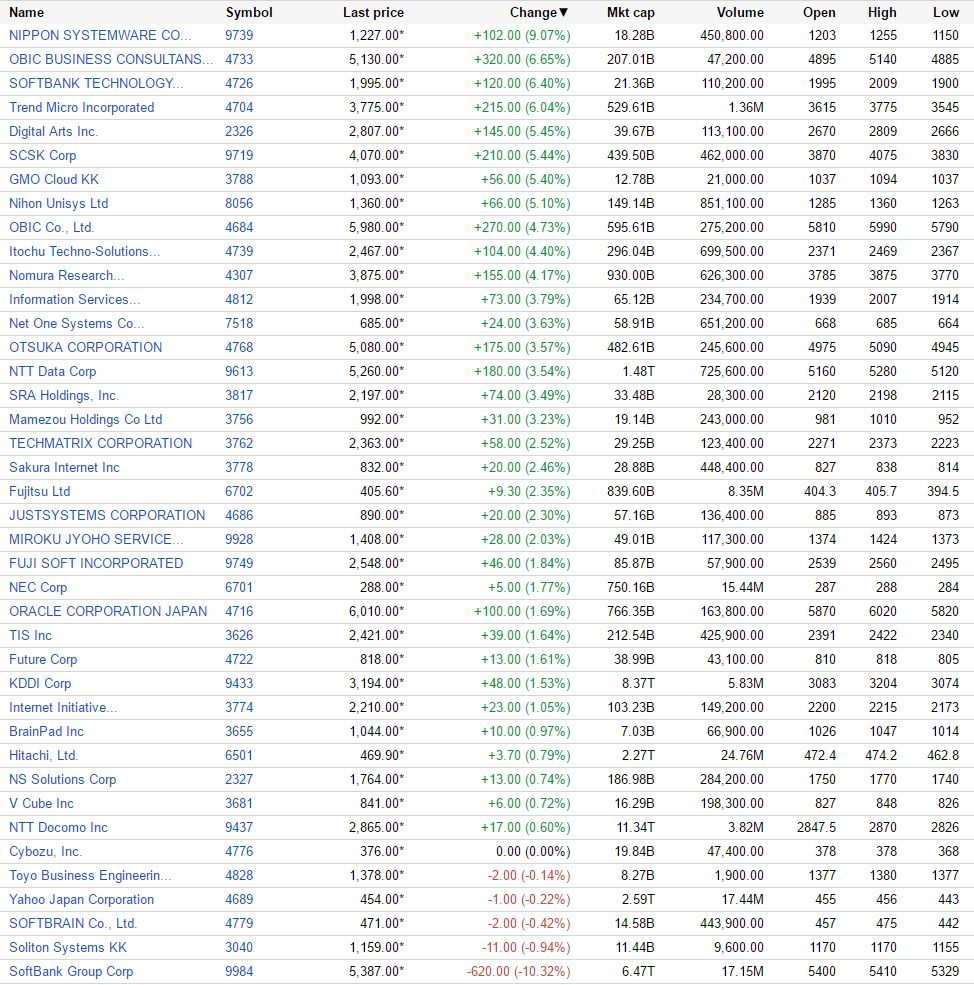Open Cybozu, Inc. link
This screenshot has width=974, height=985.
45,851
